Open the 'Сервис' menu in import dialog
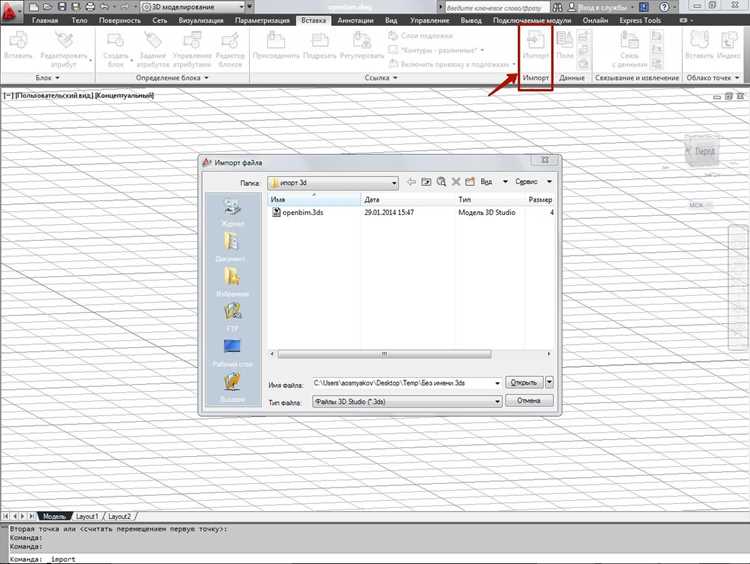The height and width of the screenshot is (564, 750). coord(534,182)
